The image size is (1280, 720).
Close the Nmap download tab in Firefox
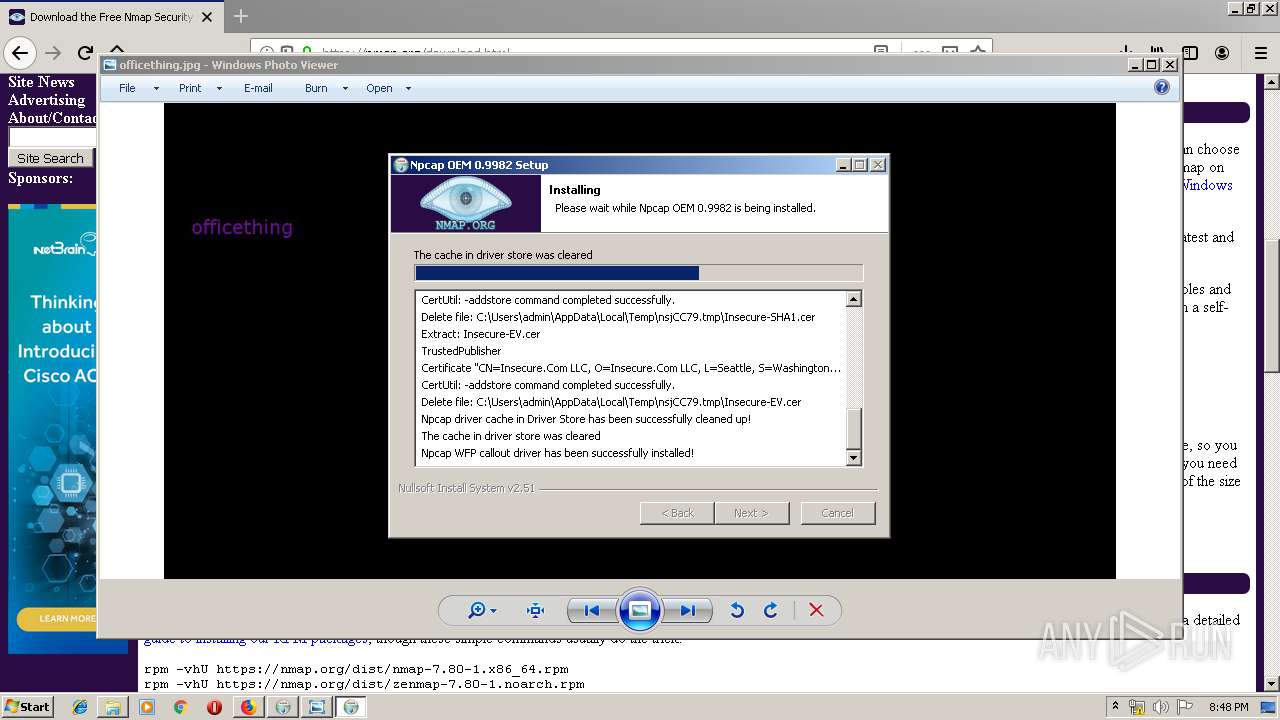point(207,17)
